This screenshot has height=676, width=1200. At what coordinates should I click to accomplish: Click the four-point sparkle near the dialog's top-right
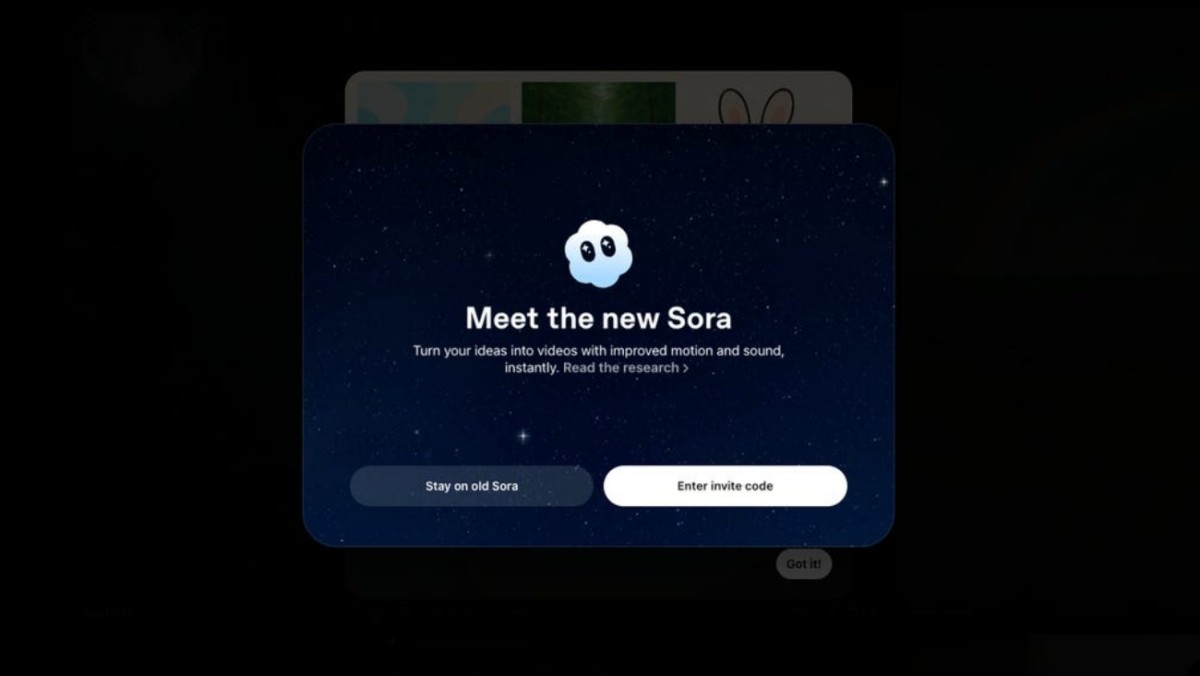(884, 182)
